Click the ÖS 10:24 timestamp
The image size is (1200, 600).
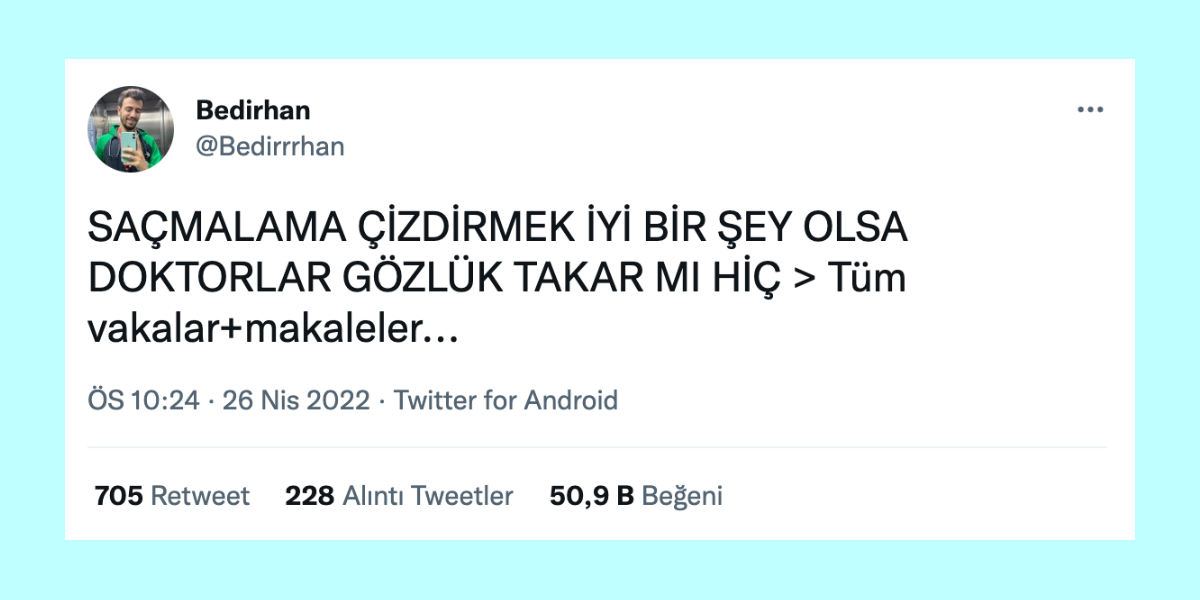click(144, 401)
